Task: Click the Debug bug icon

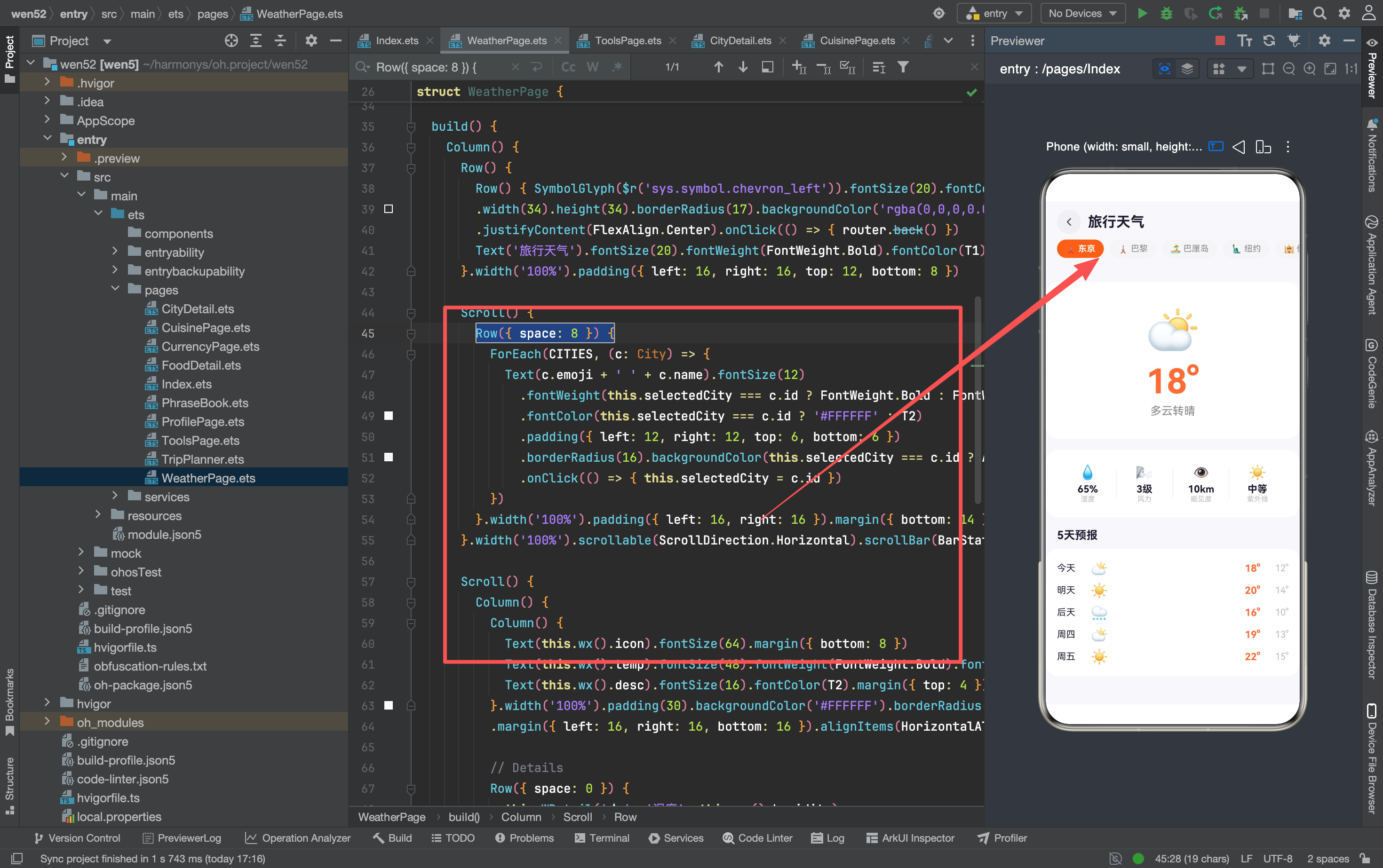Action: 1167,13
